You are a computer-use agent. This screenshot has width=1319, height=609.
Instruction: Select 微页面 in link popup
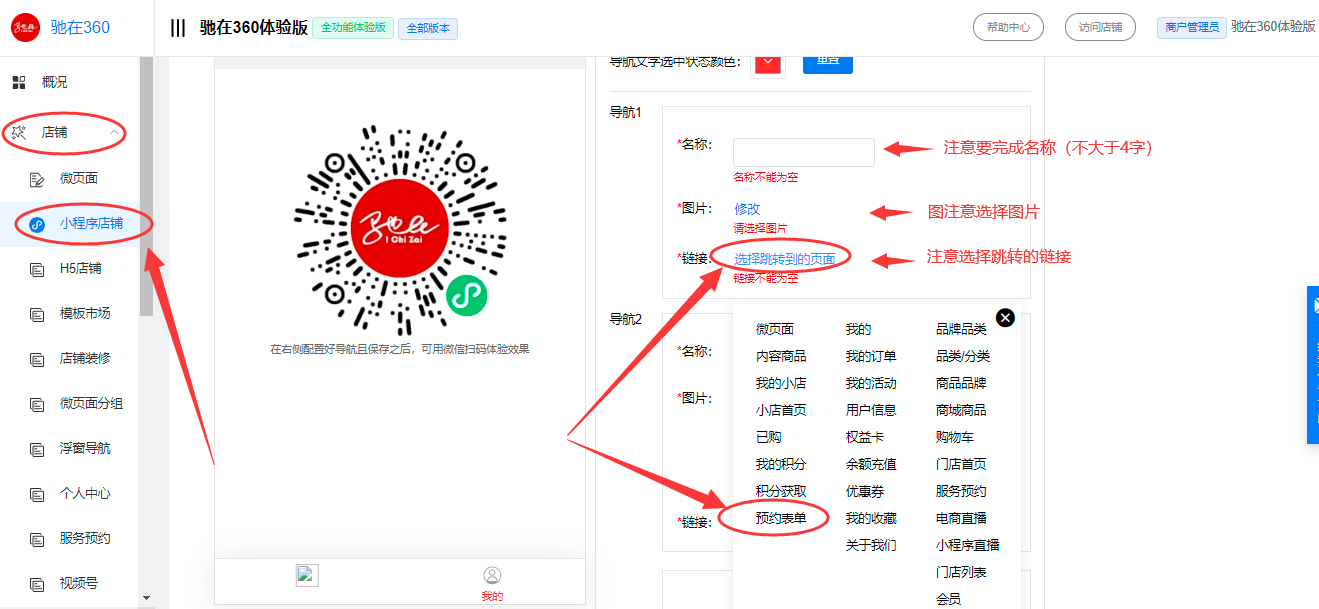point(775,329)
